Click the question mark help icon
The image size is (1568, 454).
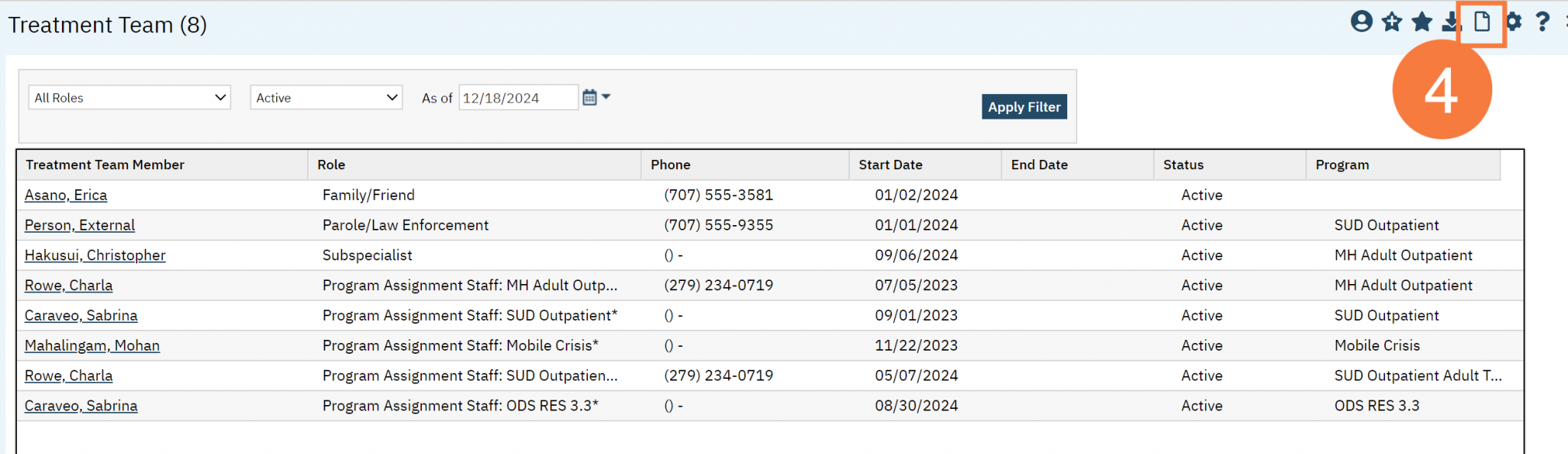click(1543, 21)
